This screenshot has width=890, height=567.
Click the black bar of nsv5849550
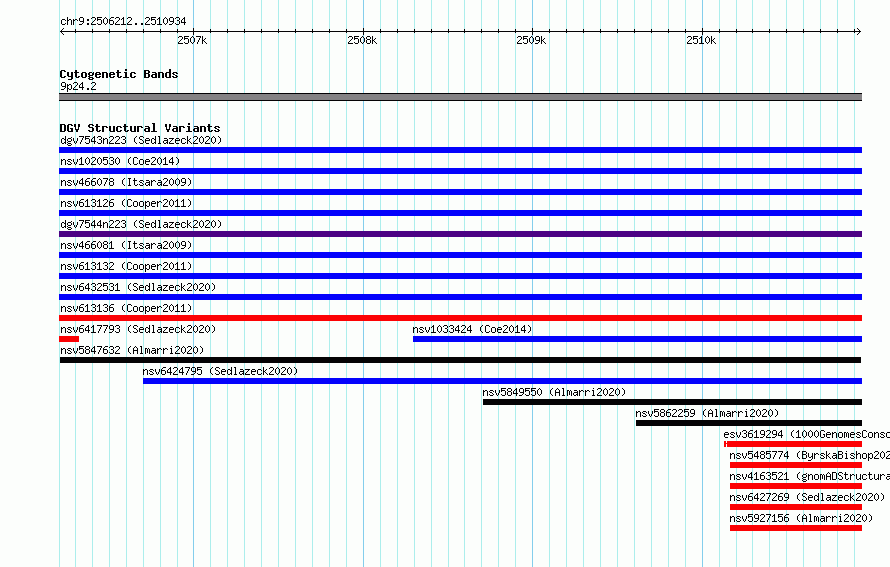(x=673, y=402)
